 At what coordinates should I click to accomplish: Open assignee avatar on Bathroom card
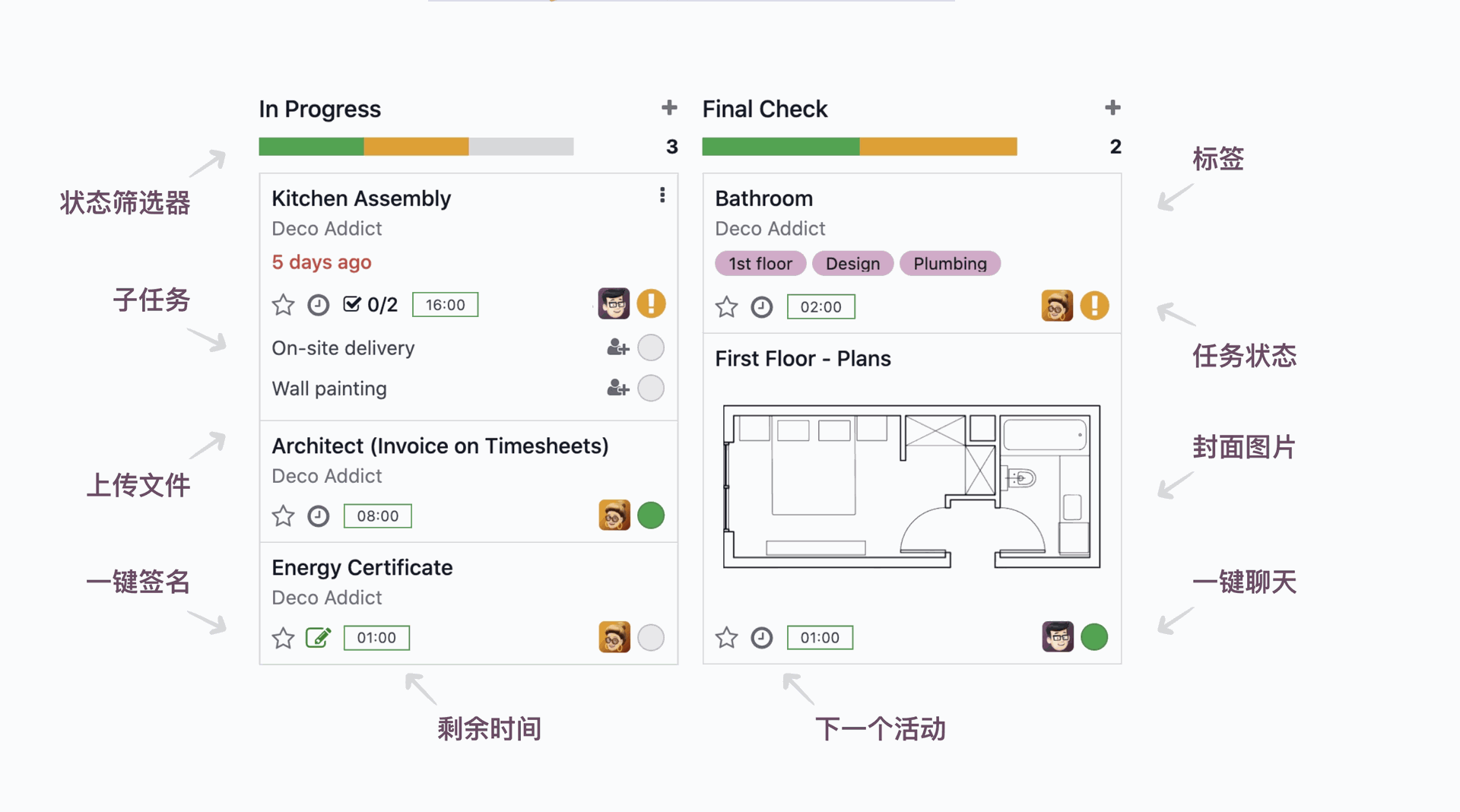[1056, 306]
